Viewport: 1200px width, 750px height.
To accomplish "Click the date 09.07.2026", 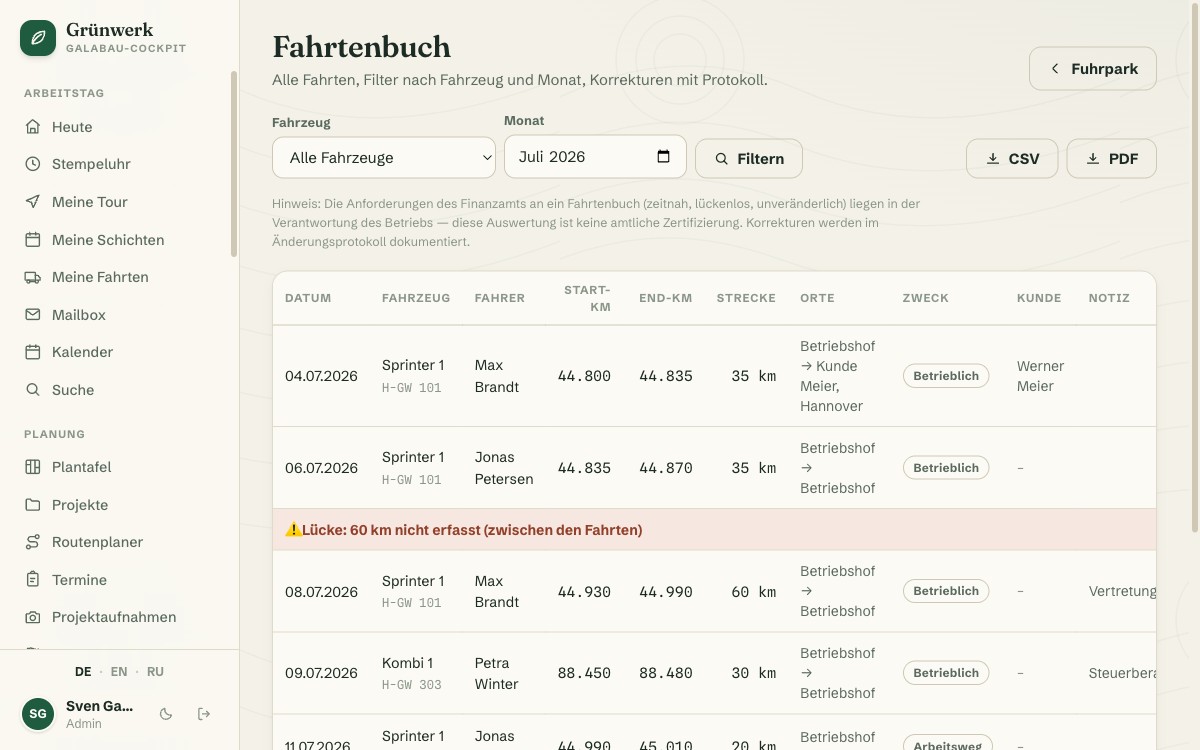I will coord(321,673).
